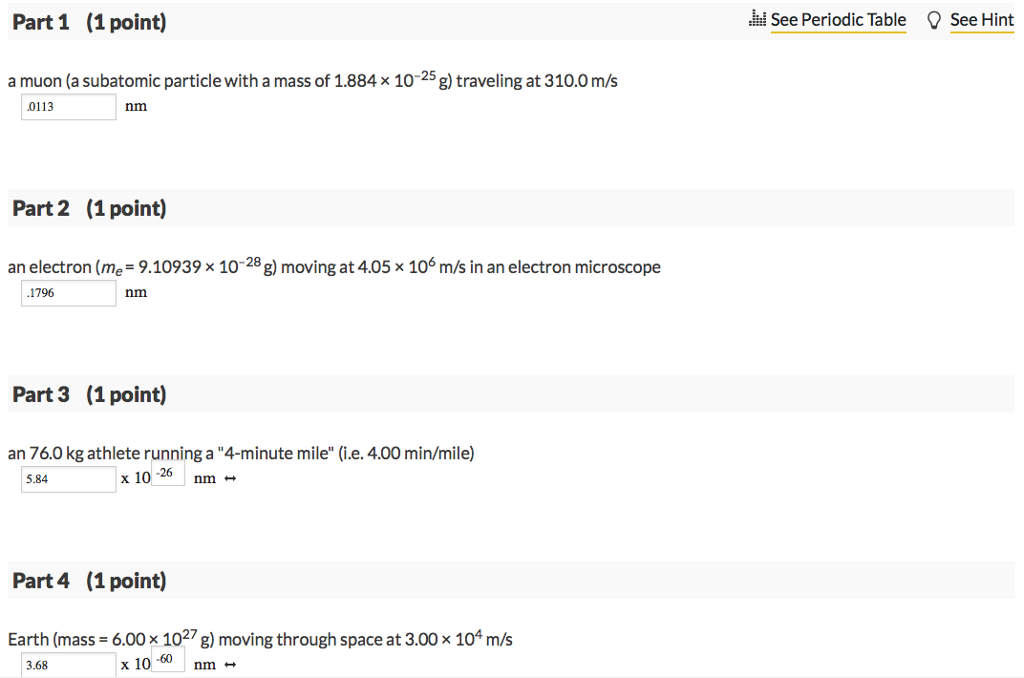
Task: Click the exponent box showing -26
Action: (165, 473)
